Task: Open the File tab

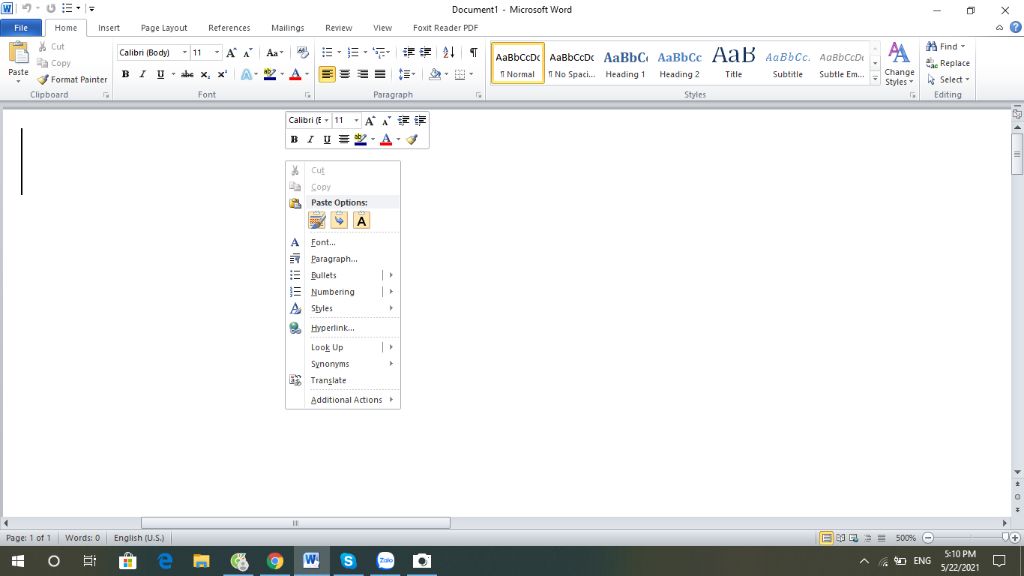Action: [x=21, y=27]
